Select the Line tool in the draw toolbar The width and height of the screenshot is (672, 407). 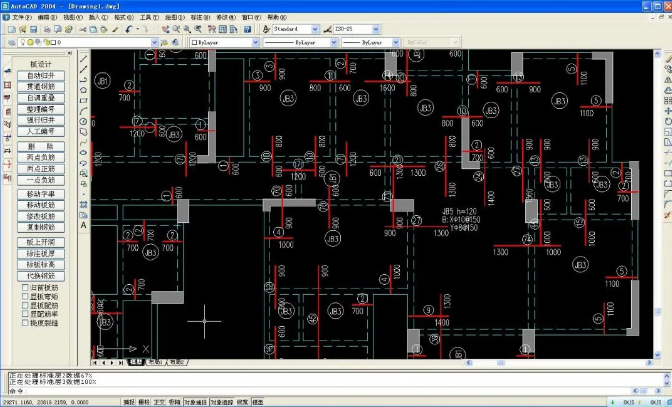coord(84,59)
